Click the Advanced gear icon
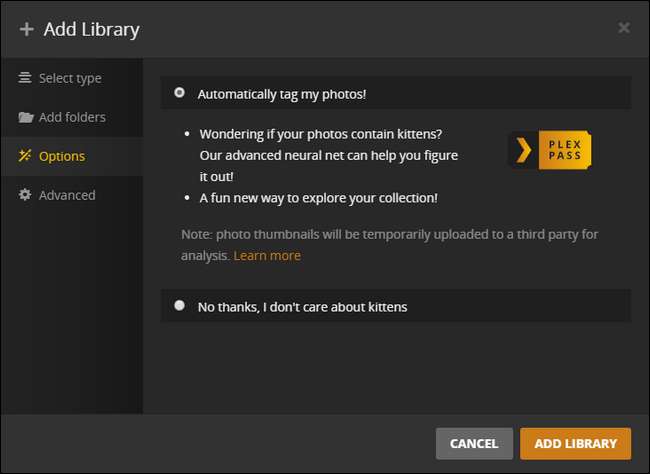 pos(25,195)
